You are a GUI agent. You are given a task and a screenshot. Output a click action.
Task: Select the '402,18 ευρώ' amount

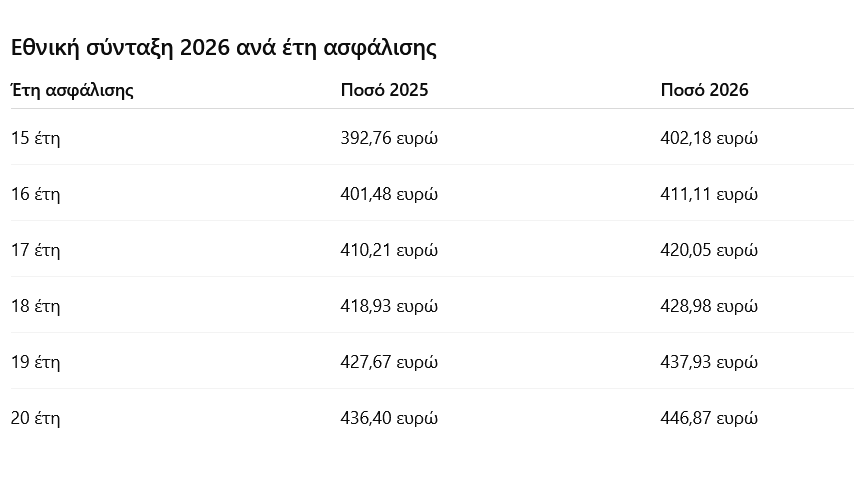(x=709, y=138)
